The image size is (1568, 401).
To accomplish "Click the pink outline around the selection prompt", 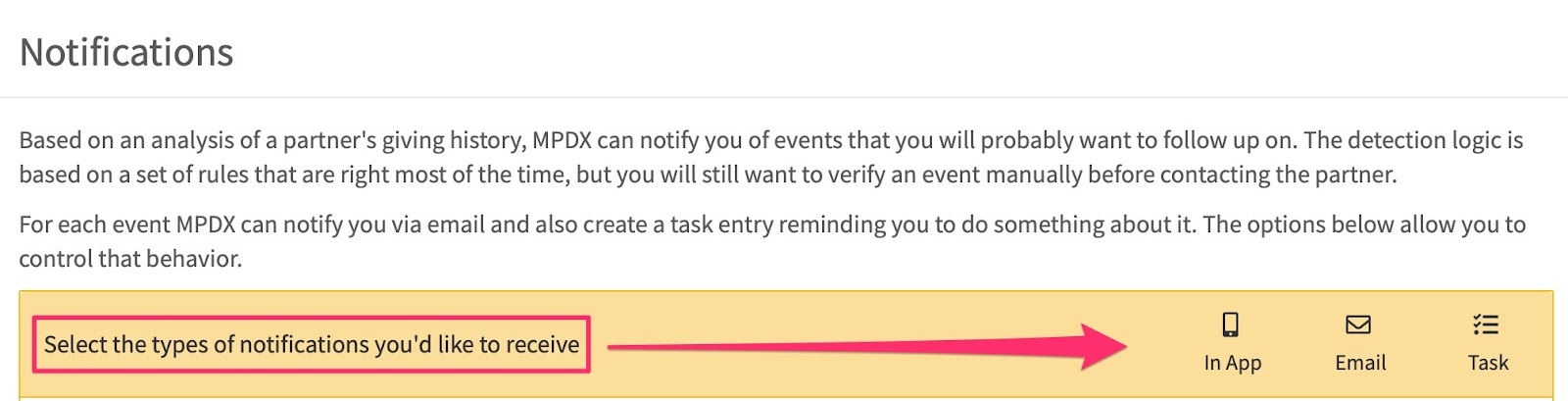I will [x=312, y=344].
